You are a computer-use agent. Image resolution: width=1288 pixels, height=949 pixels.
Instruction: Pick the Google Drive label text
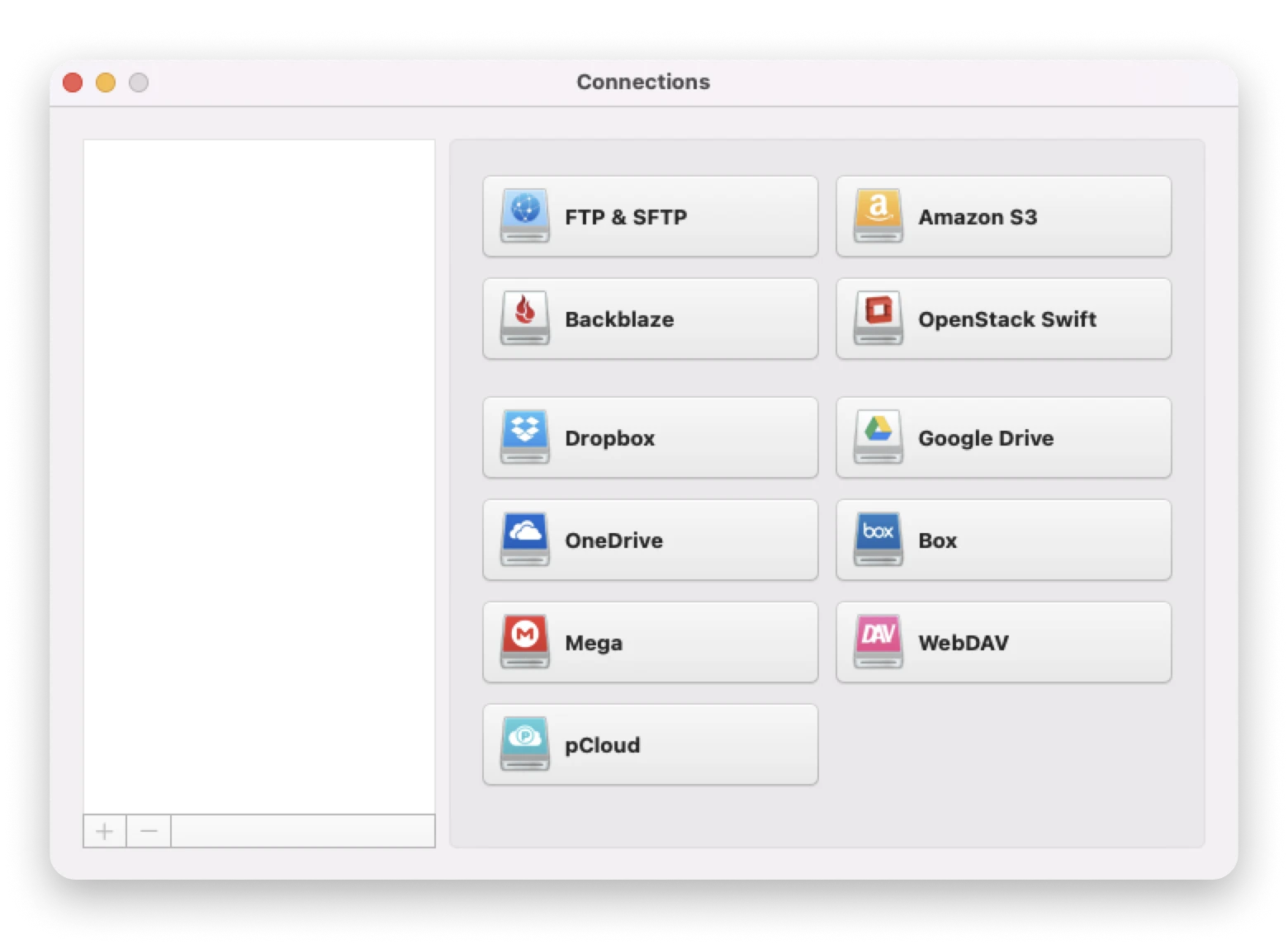986,438
